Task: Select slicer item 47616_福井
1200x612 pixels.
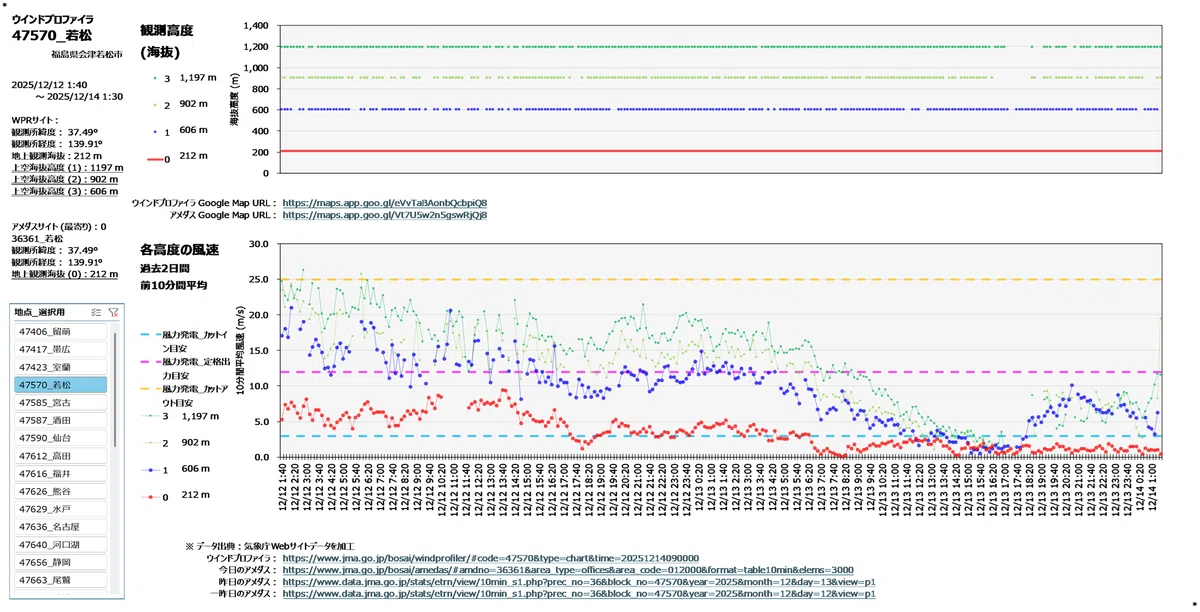Action: 61,473
